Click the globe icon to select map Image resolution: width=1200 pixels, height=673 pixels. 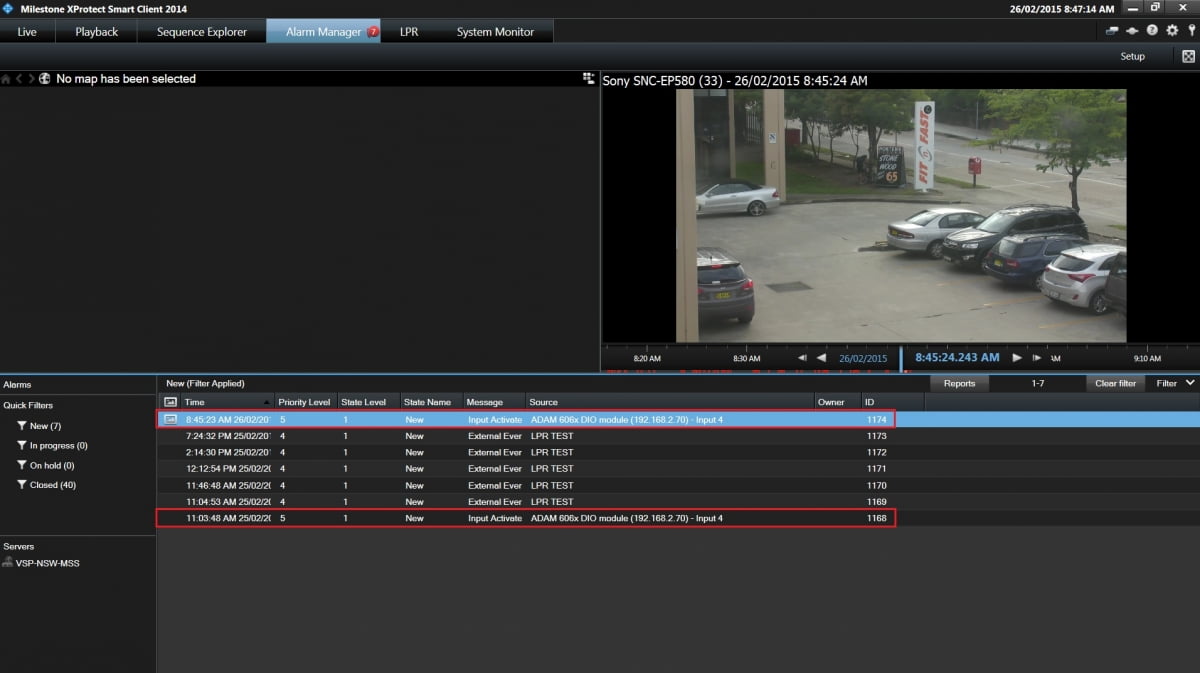[44, 79]
